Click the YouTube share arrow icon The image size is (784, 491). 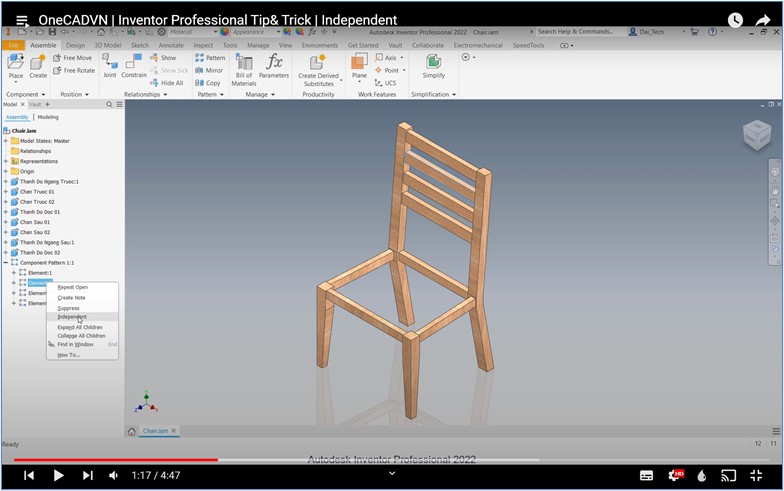click(762, 20)
